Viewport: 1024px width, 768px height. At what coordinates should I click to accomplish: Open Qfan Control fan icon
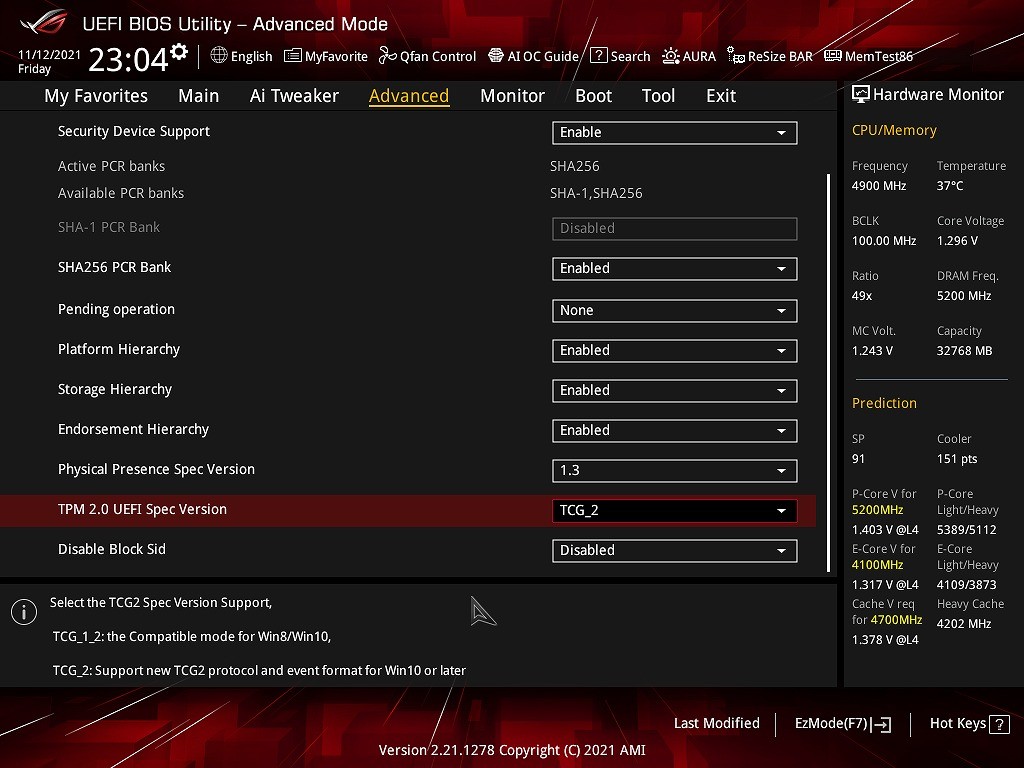tap(388, 56)
